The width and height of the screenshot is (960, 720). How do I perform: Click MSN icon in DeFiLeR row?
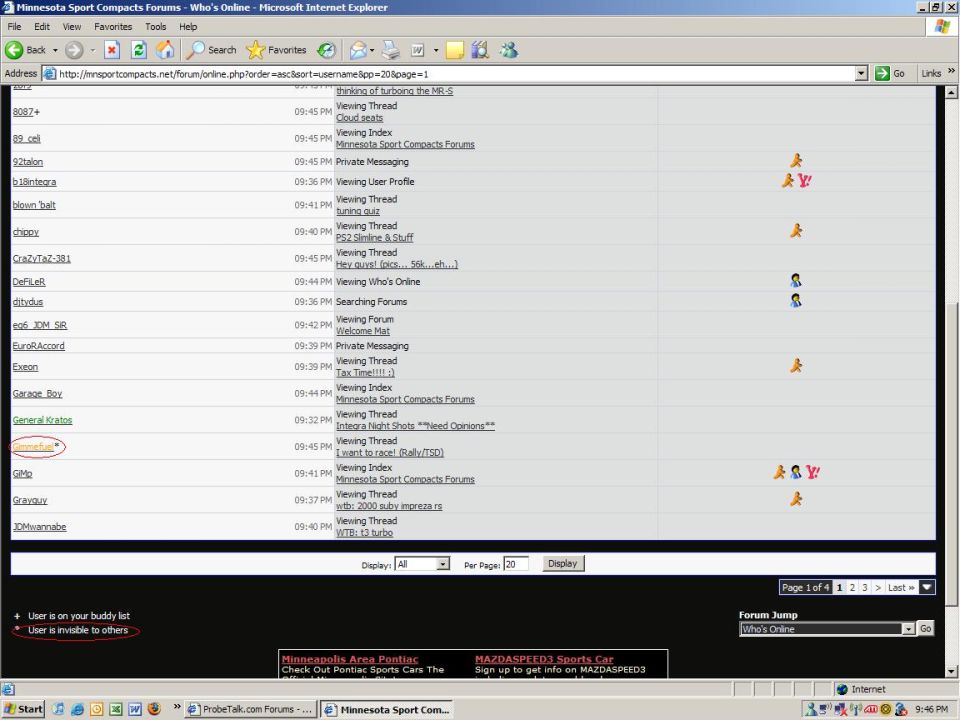tap(796, 281)
